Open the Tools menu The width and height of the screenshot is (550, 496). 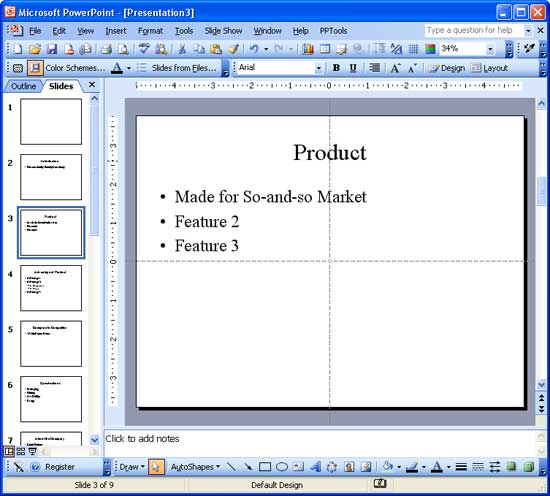coord(184,31)
